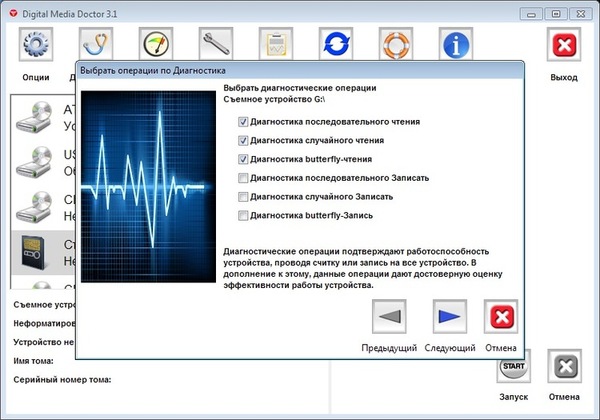Uncheck Диагностика butterfly-чтения
The width and height of the screenshot is (600, 420).
coord(243,159)
